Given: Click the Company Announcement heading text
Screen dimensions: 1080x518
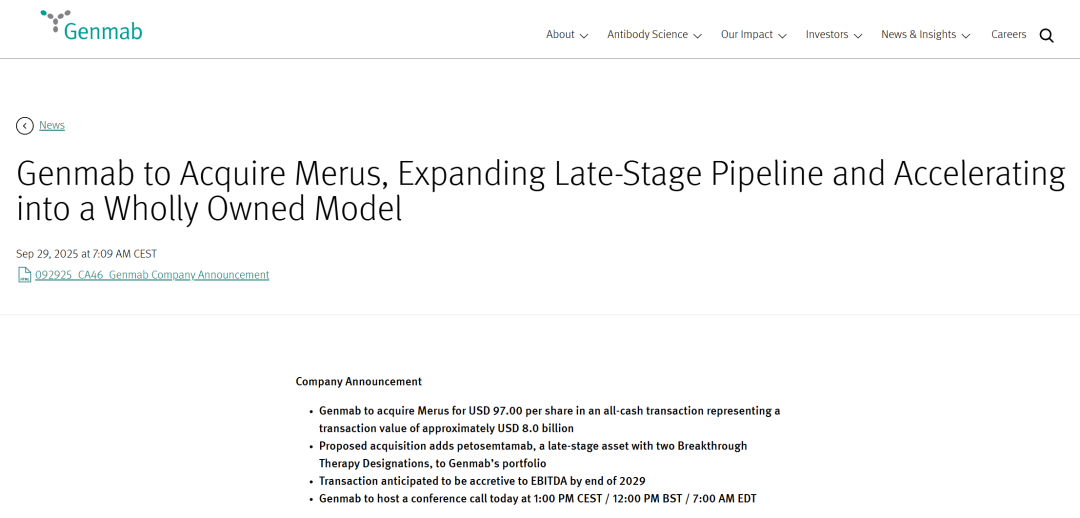Looking at the screenshot, I should [x=358, y=382].
